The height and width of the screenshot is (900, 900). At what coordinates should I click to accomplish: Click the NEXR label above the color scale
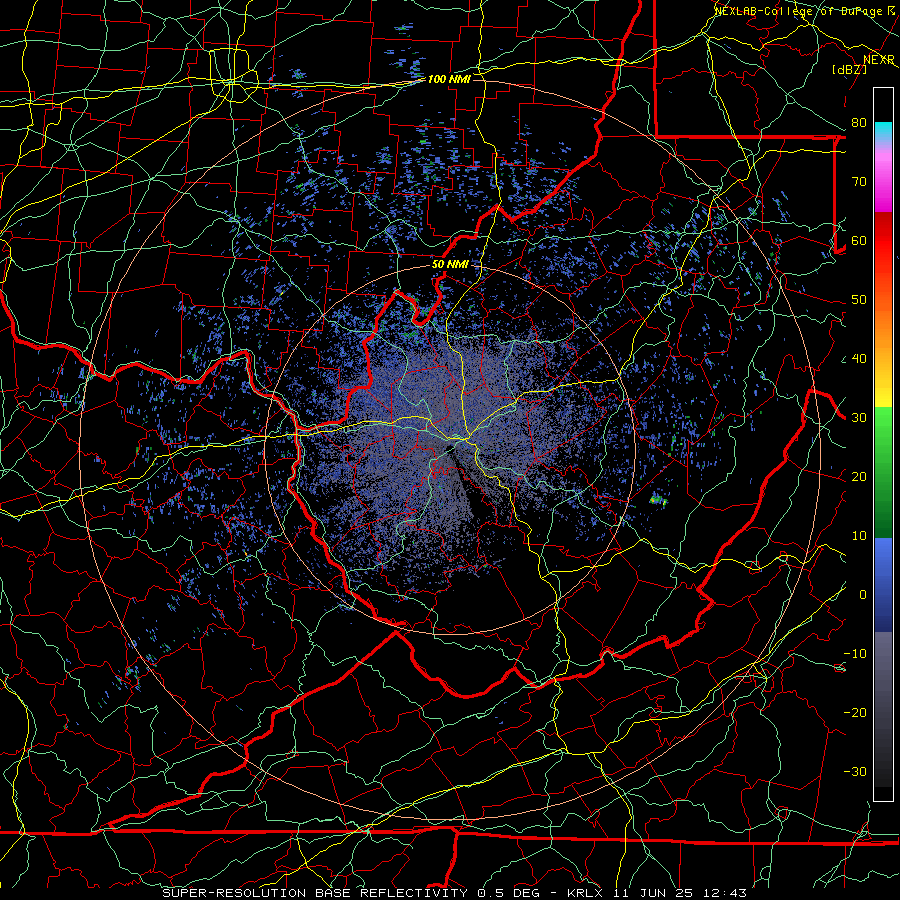tap(879, 59)
